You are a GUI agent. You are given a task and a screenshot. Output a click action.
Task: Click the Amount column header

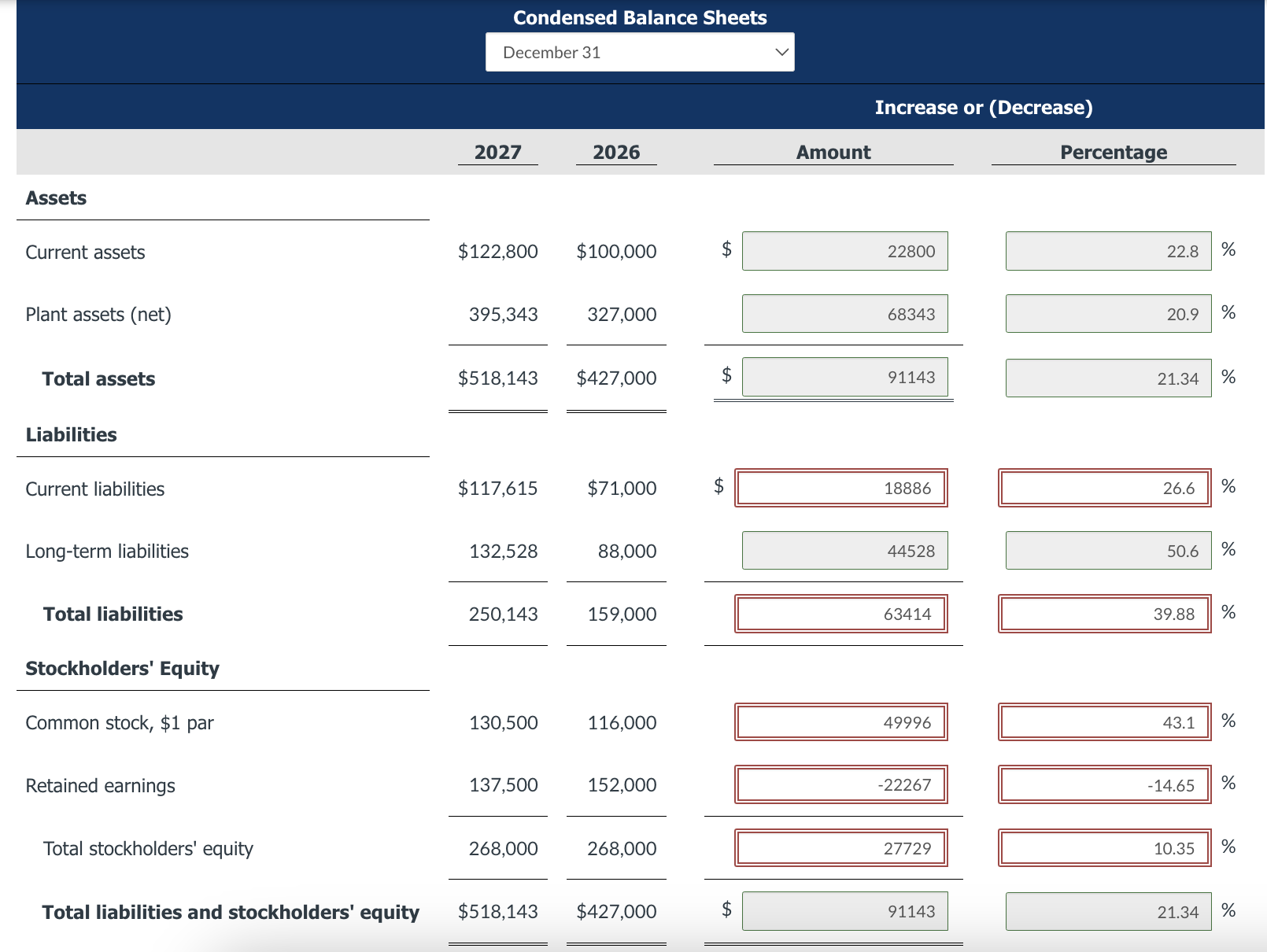click(832, 152)
